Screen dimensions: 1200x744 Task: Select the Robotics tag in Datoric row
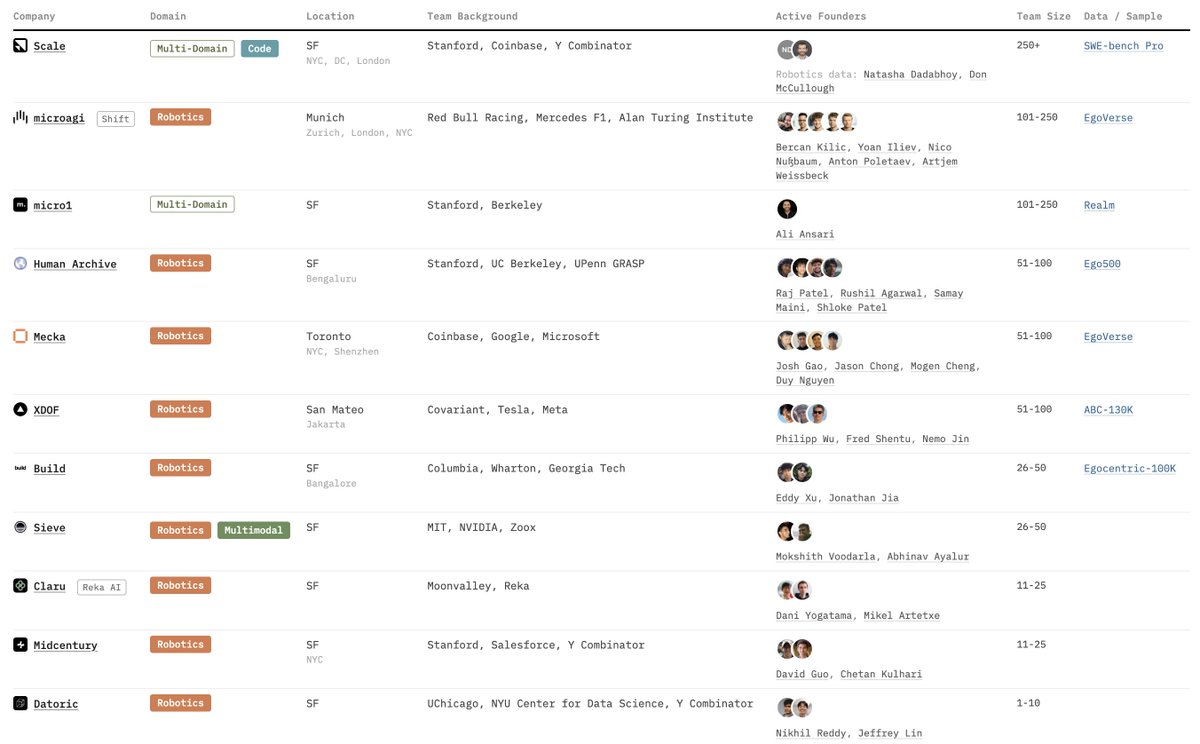tap(180, 703)
